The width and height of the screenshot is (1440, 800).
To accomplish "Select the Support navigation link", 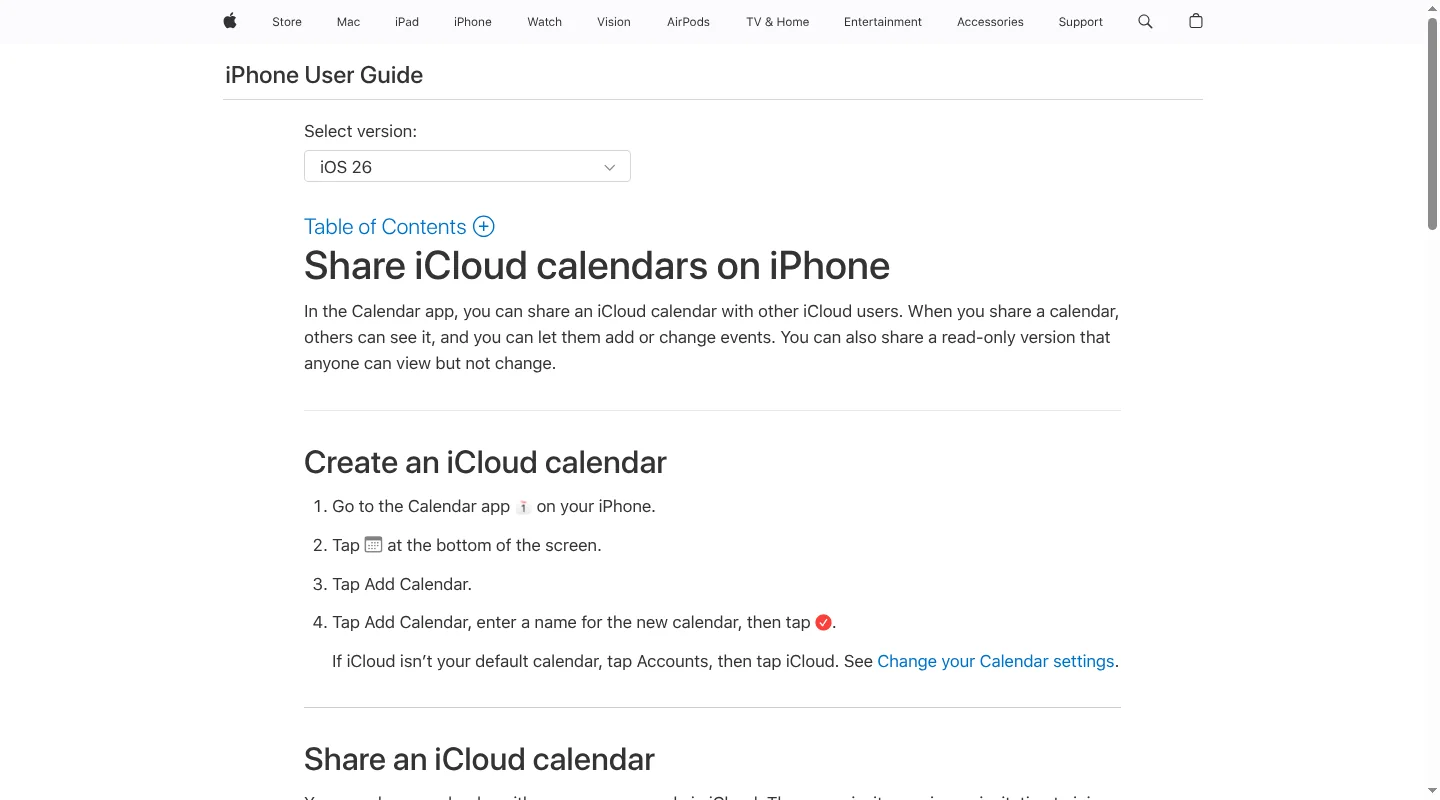I will pos(1080,21).
